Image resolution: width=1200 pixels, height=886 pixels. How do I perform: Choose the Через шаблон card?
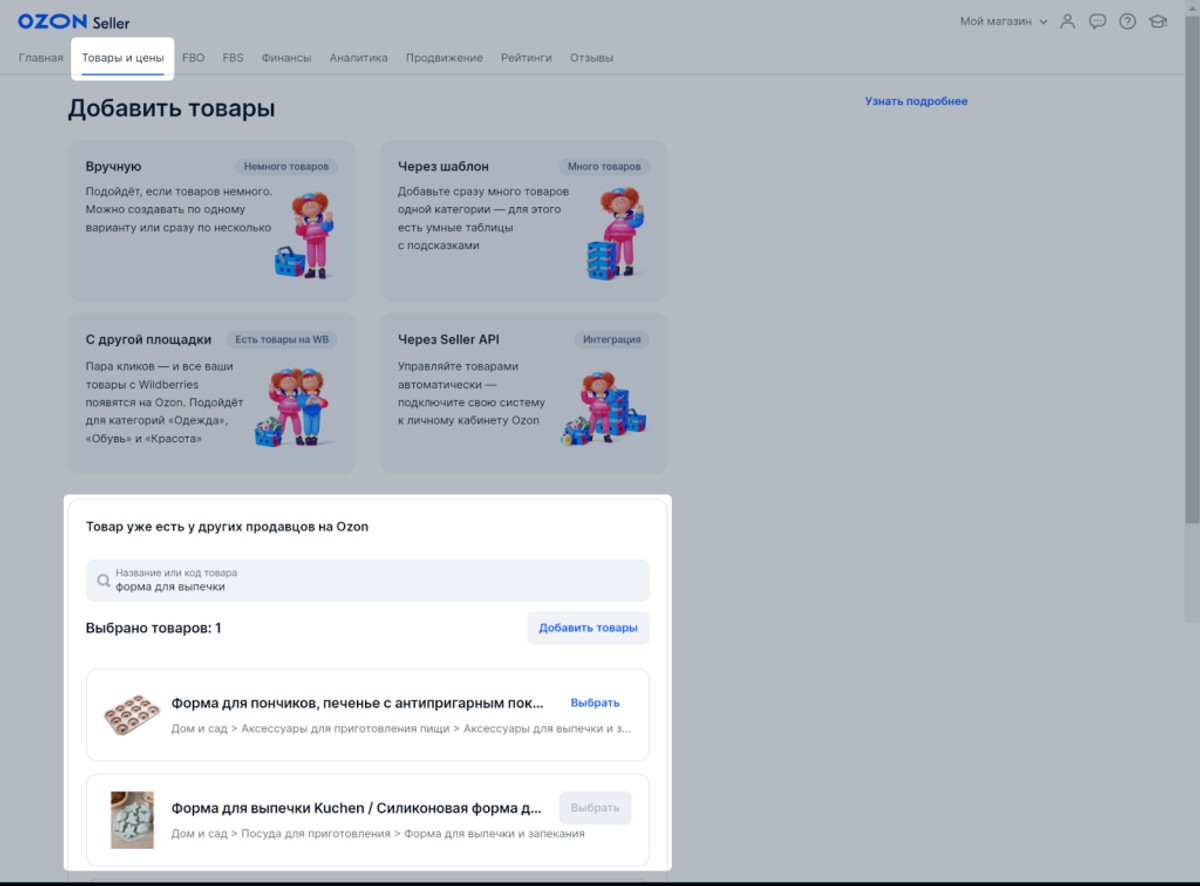click(x=524, y=221)
